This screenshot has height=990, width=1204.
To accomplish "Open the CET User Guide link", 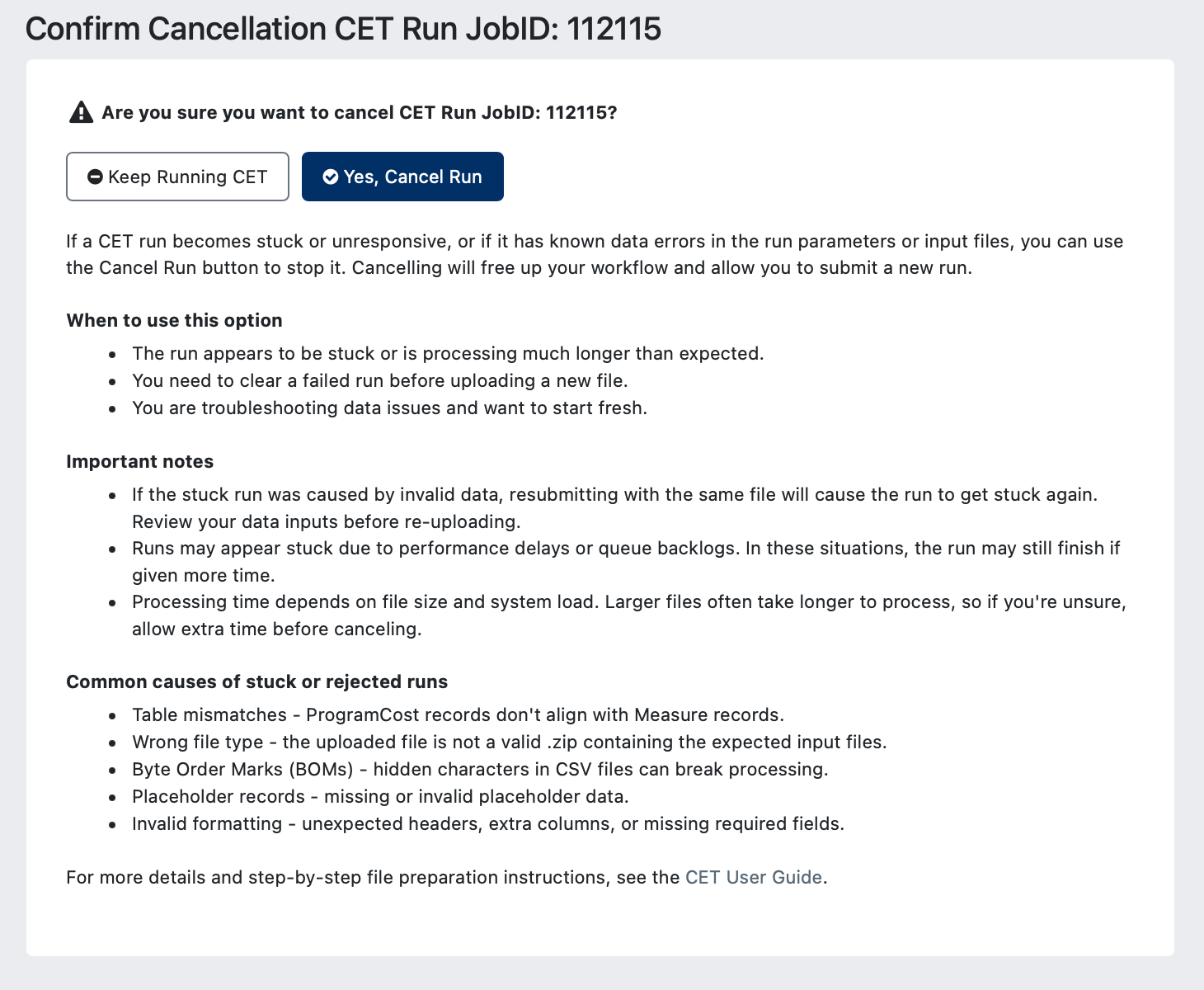I will tap(754, 877).
